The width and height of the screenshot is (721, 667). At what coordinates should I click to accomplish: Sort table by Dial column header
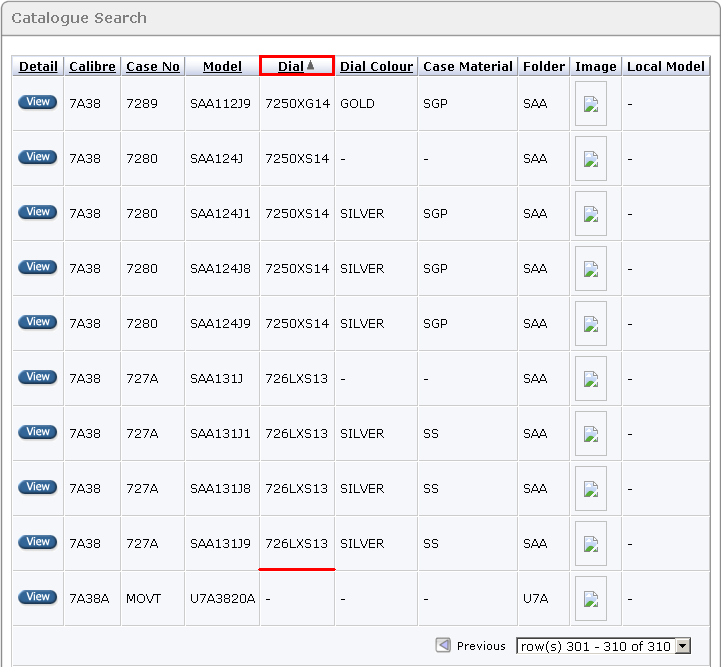tap(291, 67)
